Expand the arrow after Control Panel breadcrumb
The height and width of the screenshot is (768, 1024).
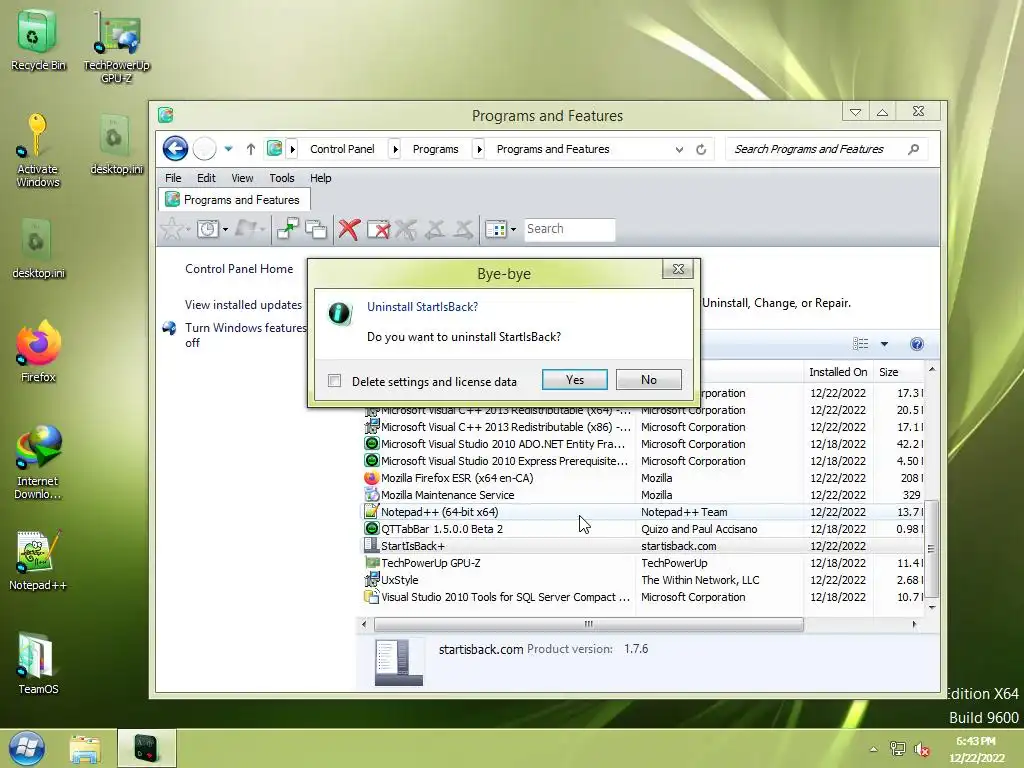coord(395,150)
